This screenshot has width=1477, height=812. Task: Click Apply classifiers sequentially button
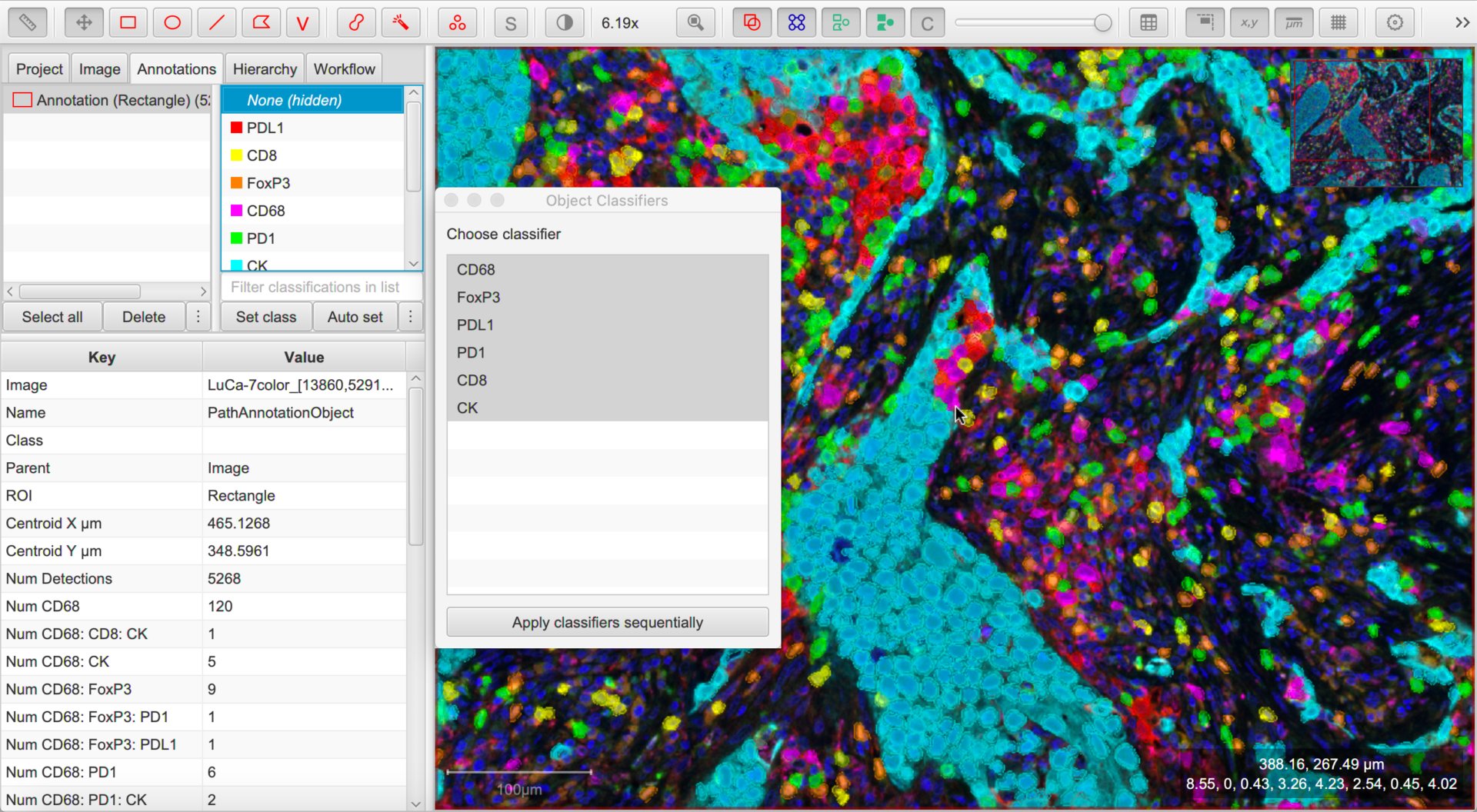(x=608, y=622)
